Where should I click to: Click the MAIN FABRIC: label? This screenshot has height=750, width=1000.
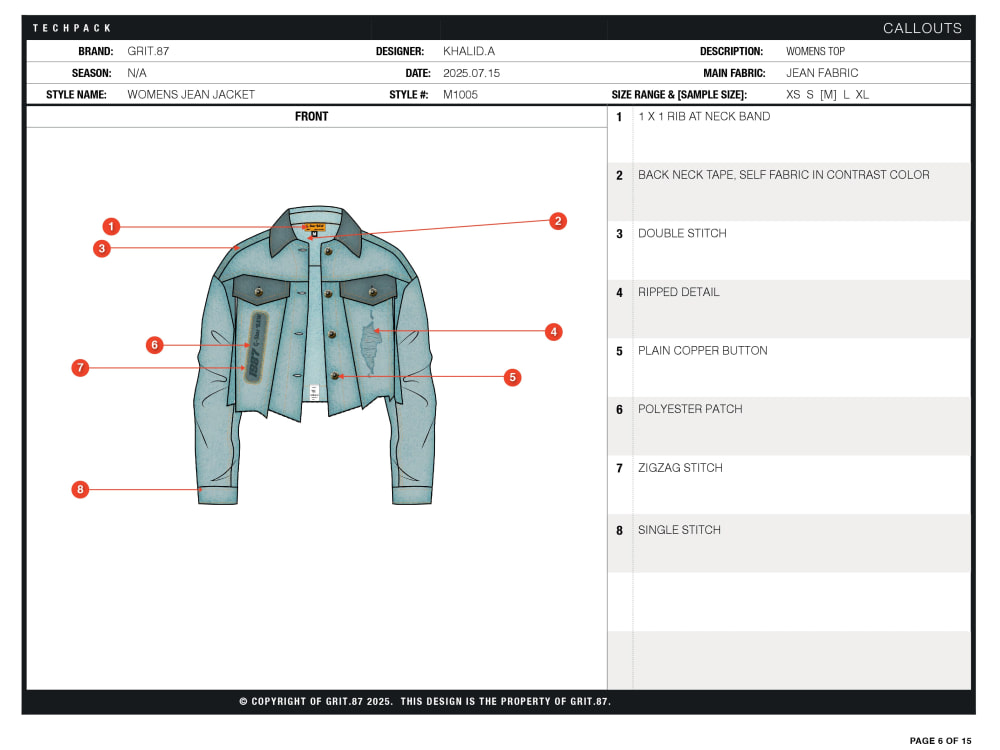click(x=734, y=73)
